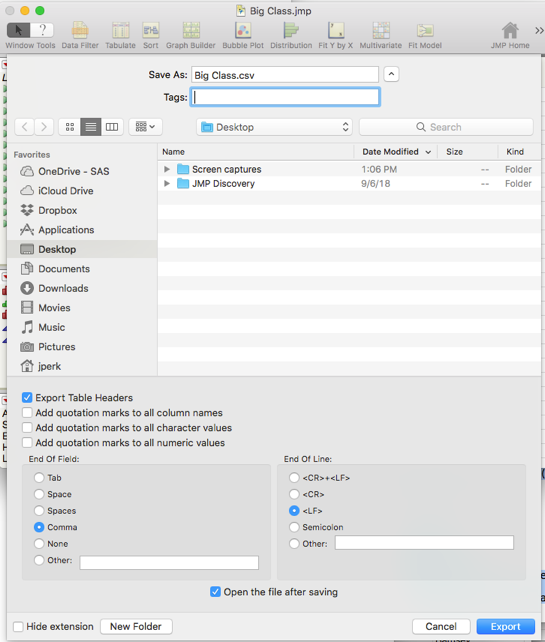545x642 pixels.
Task: Open Downloads in sidebar
Action: click(82, 288)
